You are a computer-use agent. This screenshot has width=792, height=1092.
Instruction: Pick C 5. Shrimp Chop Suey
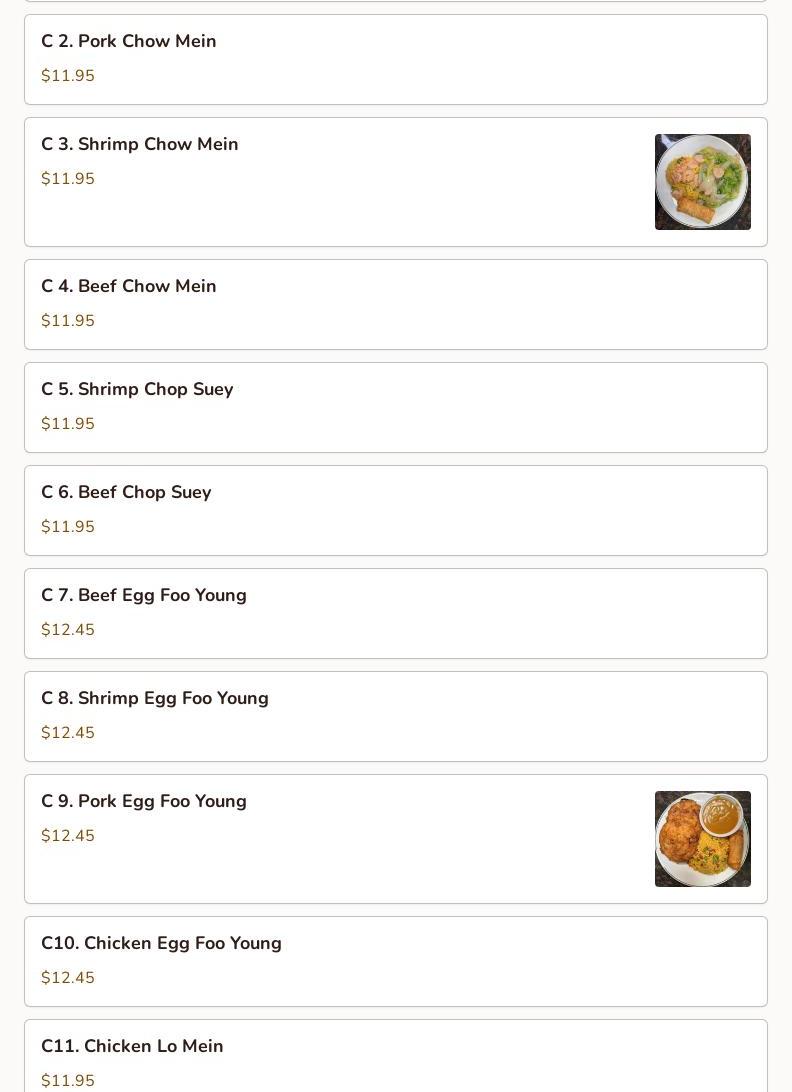[396, 407]
